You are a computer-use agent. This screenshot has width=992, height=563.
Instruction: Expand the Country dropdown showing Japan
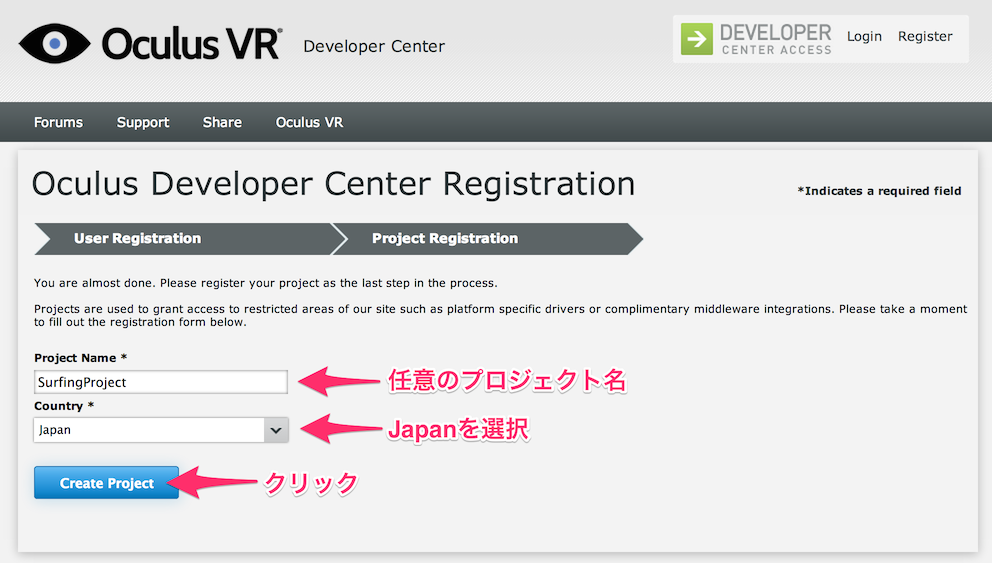(x=161, y=430)
